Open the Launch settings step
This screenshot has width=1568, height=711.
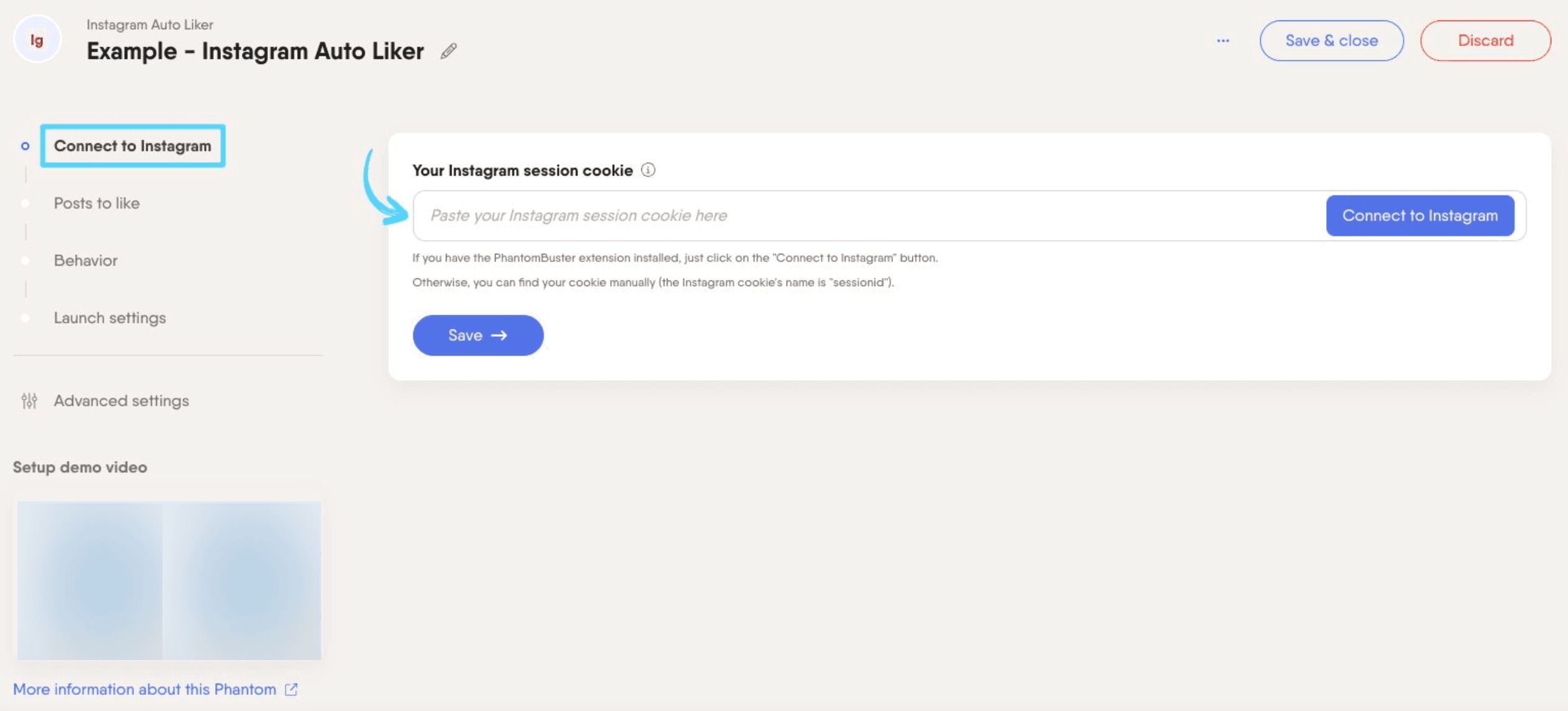tap(110, 318)
